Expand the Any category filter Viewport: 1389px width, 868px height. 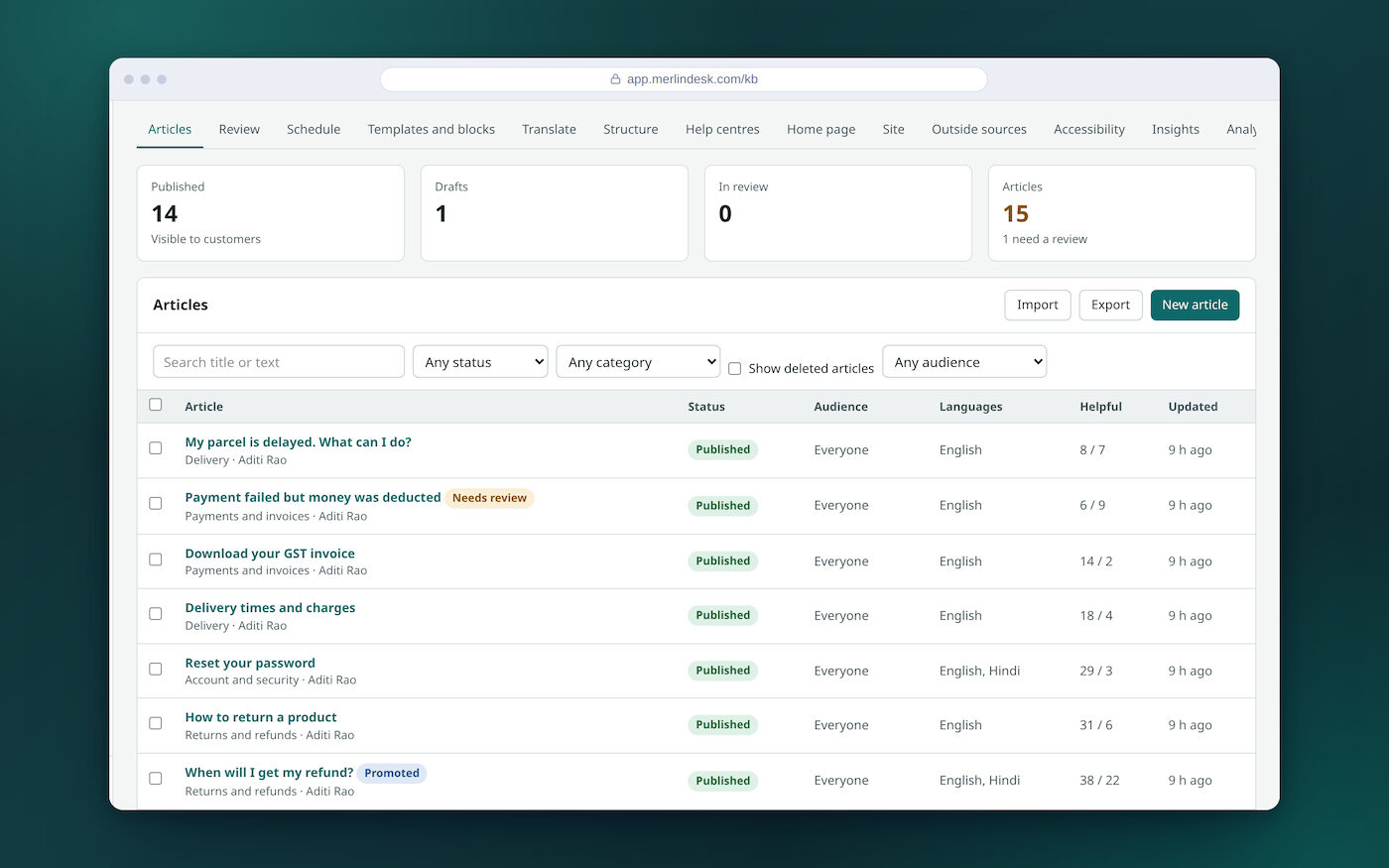pyautogui.click(x=638, y=362)
